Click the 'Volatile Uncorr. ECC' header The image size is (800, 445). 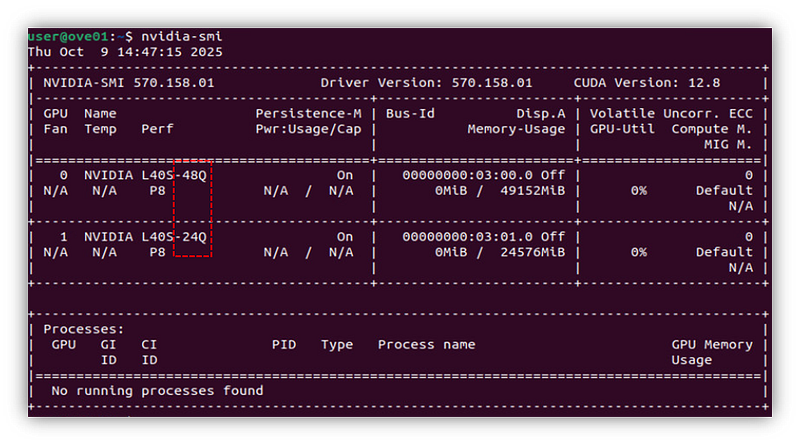[x=671, y=113]
